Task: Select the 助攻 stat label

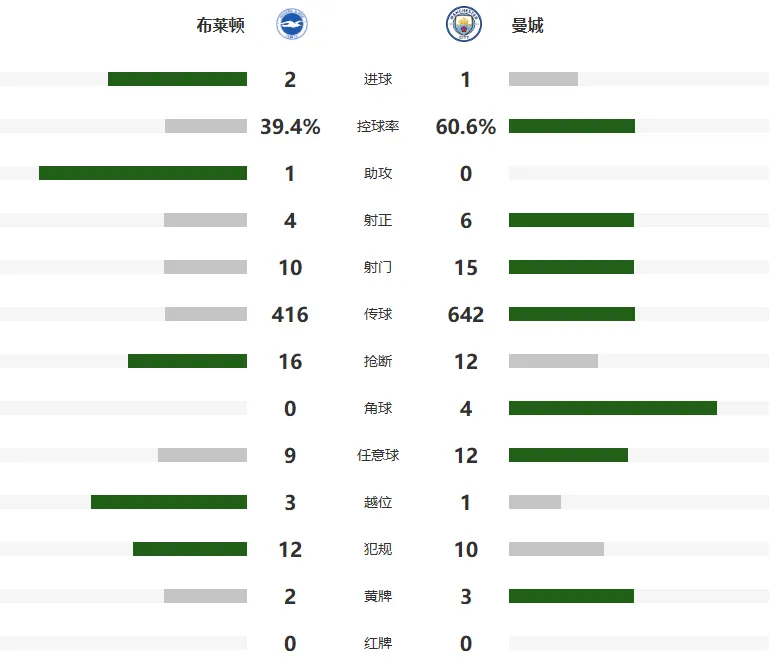Action: click(x=378, y=173)
